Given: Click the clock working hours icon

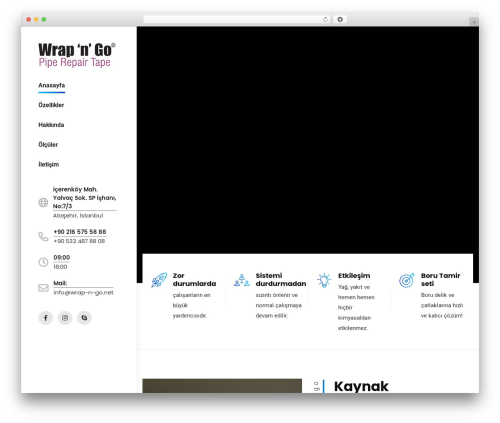Looking at the screenshot, I should [x=43, y=262].
